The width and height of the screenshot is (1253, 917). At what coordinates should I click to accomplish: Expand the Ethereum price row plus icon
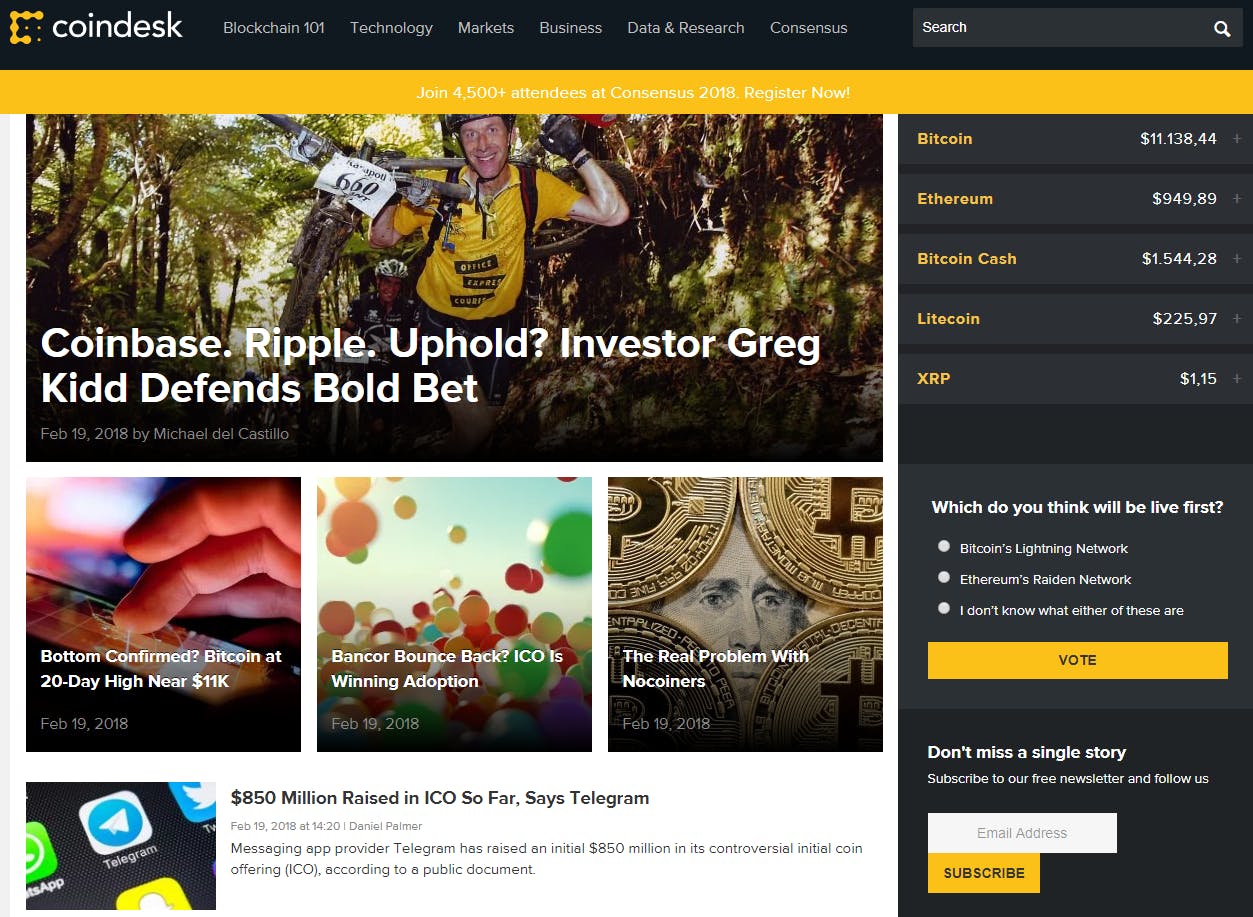pyautogui.click(x=1237, y=199)
